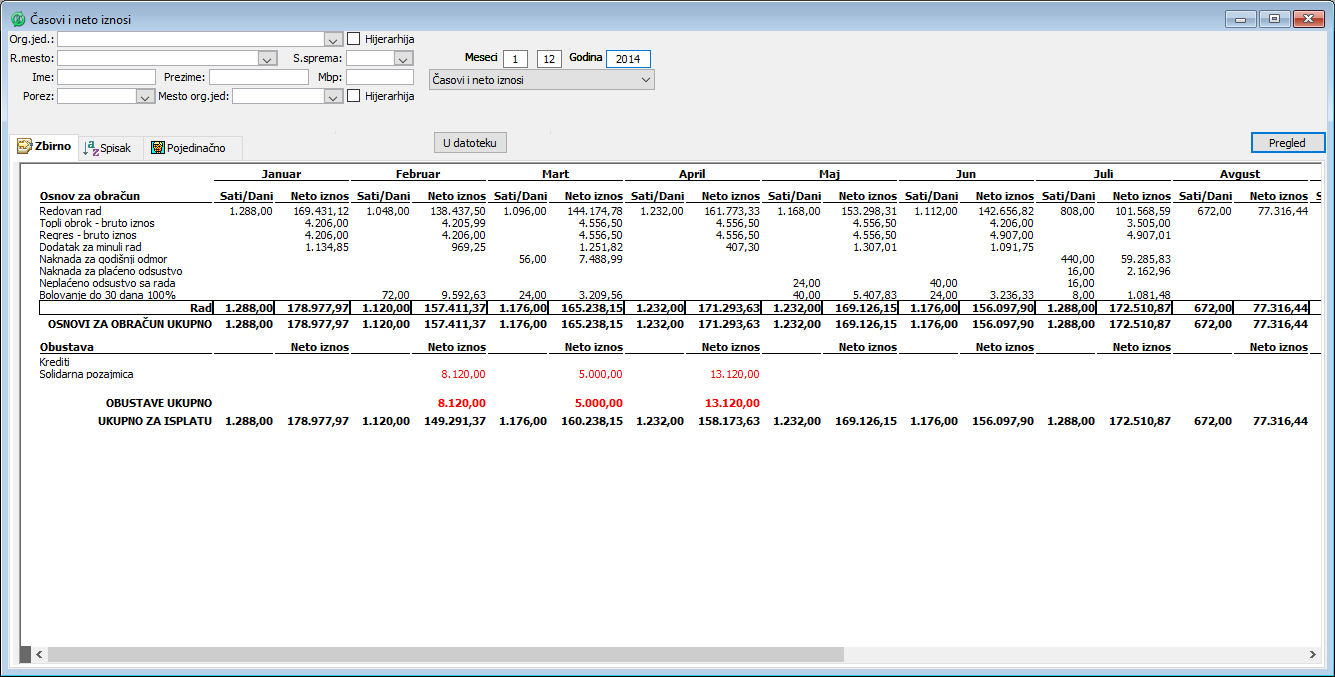Tick Hijerarhija checkbox beside Mesto org.jed
The height and width of the screenshot is (677, 1335).
point(354,96)
